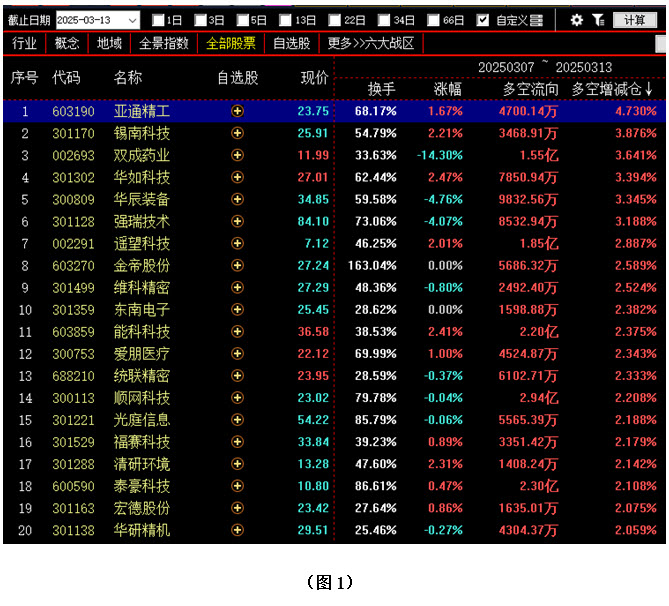Image resolution: width=669 pixels, height=606 pixels.
Task: Enable the 1日 checkbox
Action: [158, 20]
